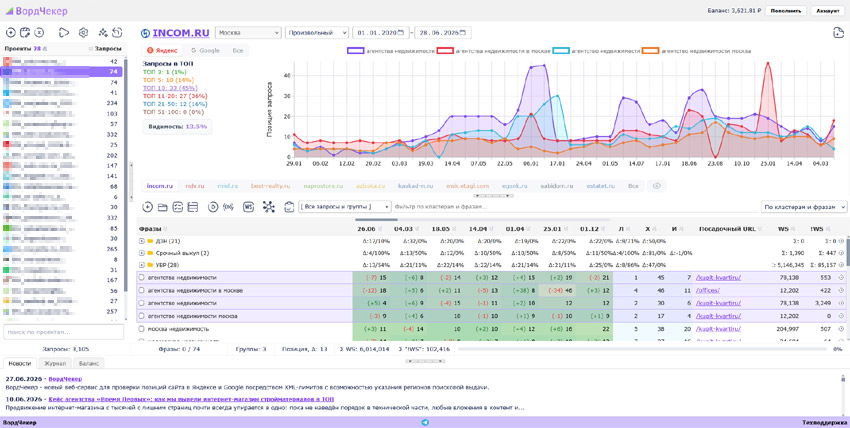Open 'Все запросы и группы' dropdown
Image resolution: width=850 pixels, height=428 pixels.
(345, 206)
